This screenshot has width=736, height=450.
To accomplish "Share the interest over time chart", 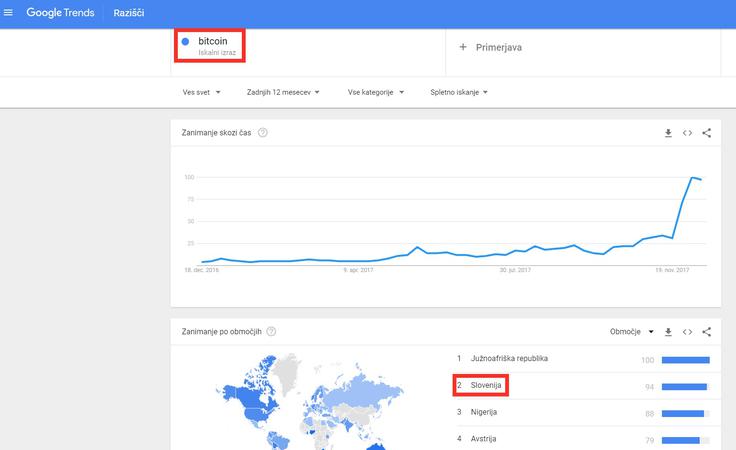I will [706, 133].
